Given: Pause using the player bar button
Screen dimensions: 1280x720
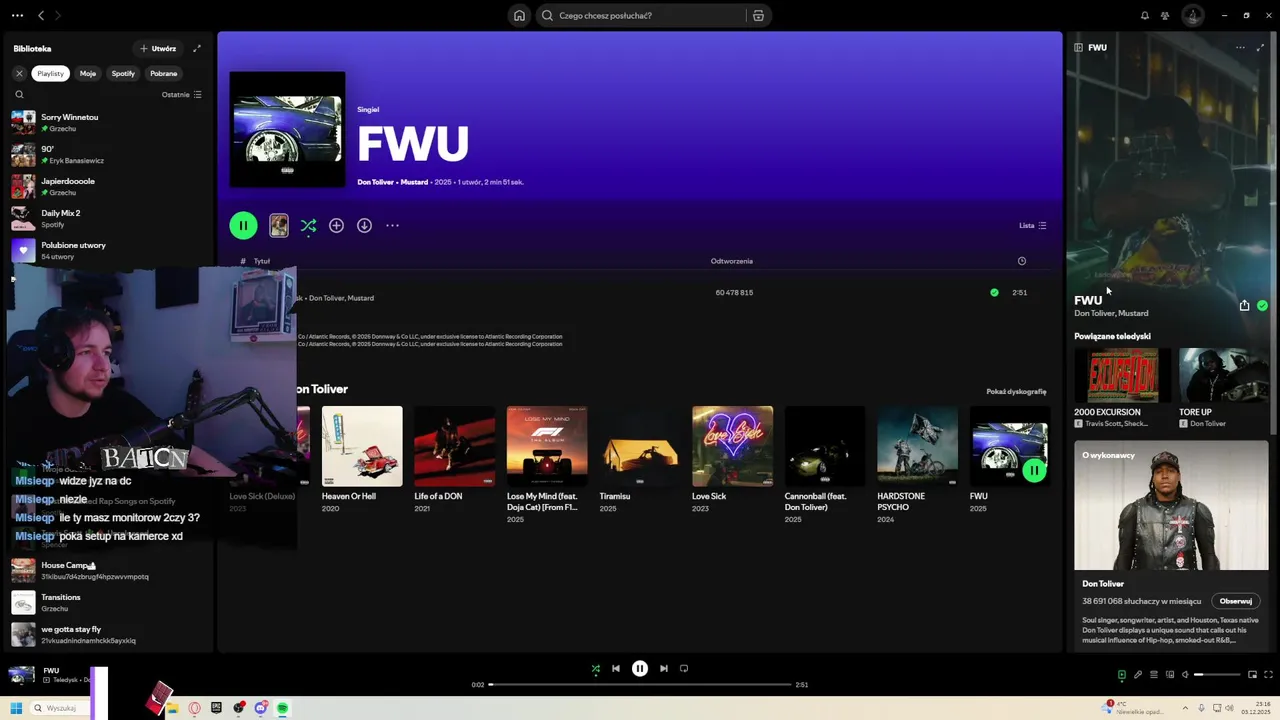Looking at the screenshot, I should pos(640,668).
